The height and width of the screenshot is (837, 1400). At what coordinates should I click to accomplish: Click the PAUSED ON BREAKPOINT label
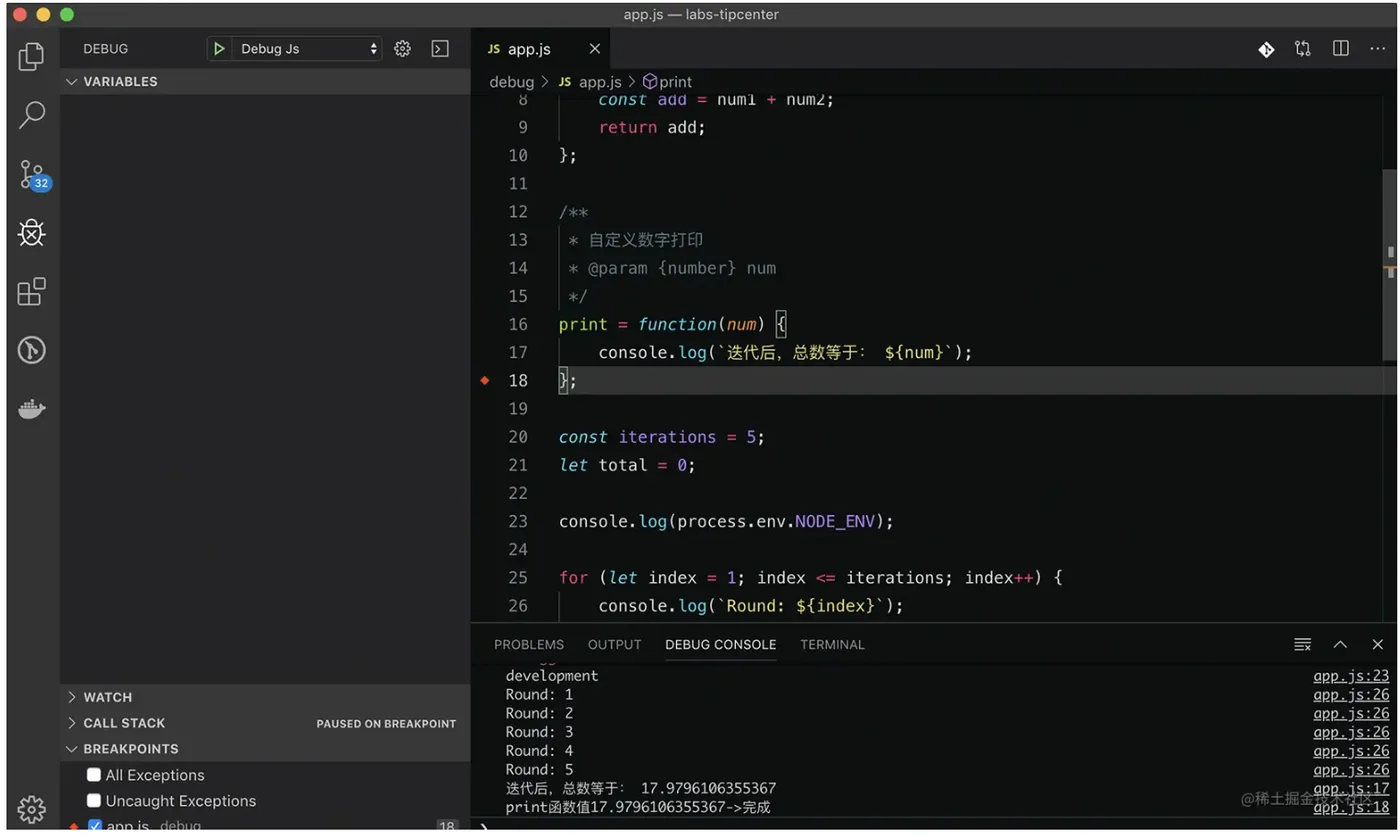(386, 724)
